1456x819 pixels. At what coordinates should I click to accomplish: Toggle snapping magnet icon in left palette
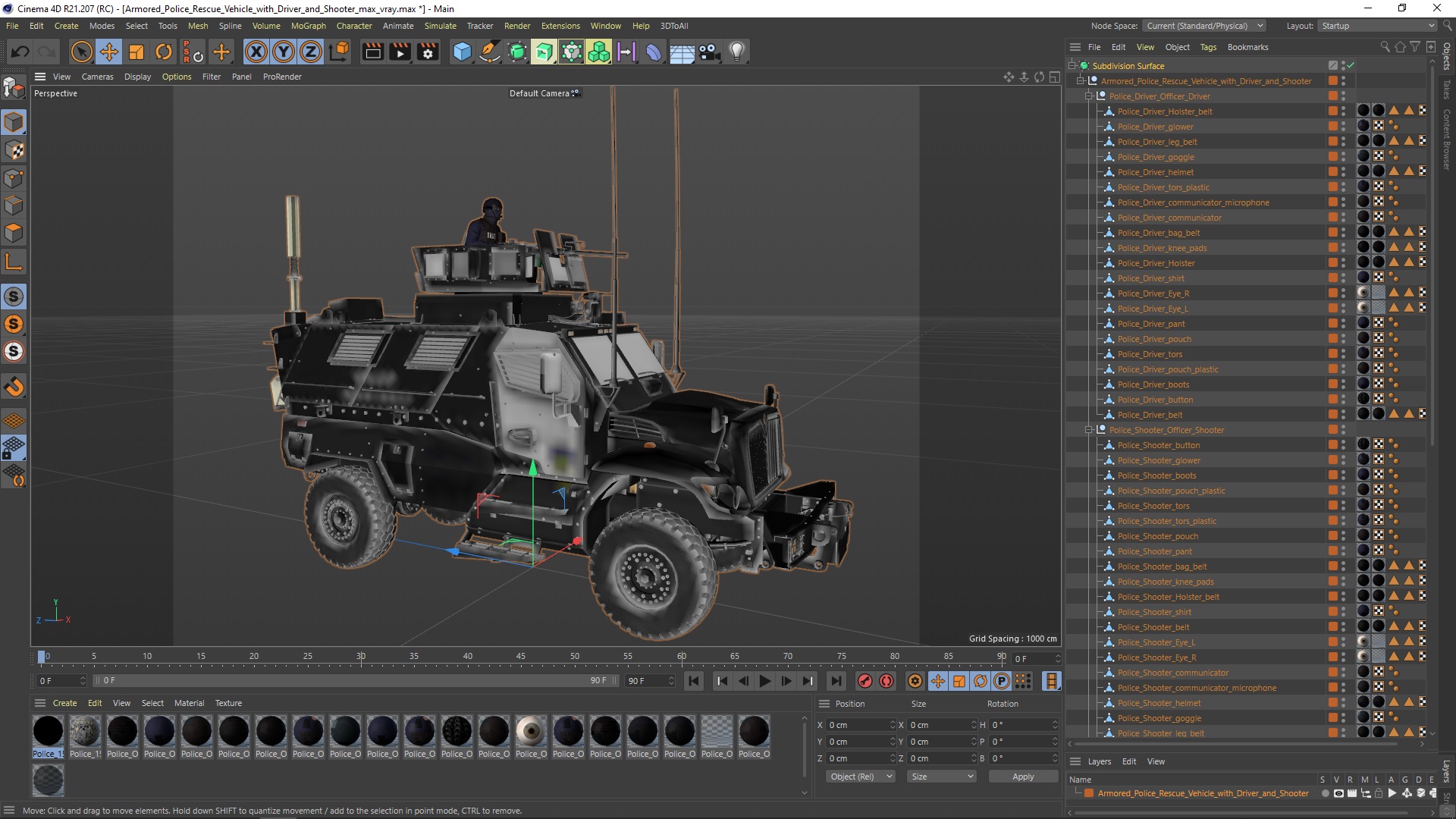click(14, 387)
